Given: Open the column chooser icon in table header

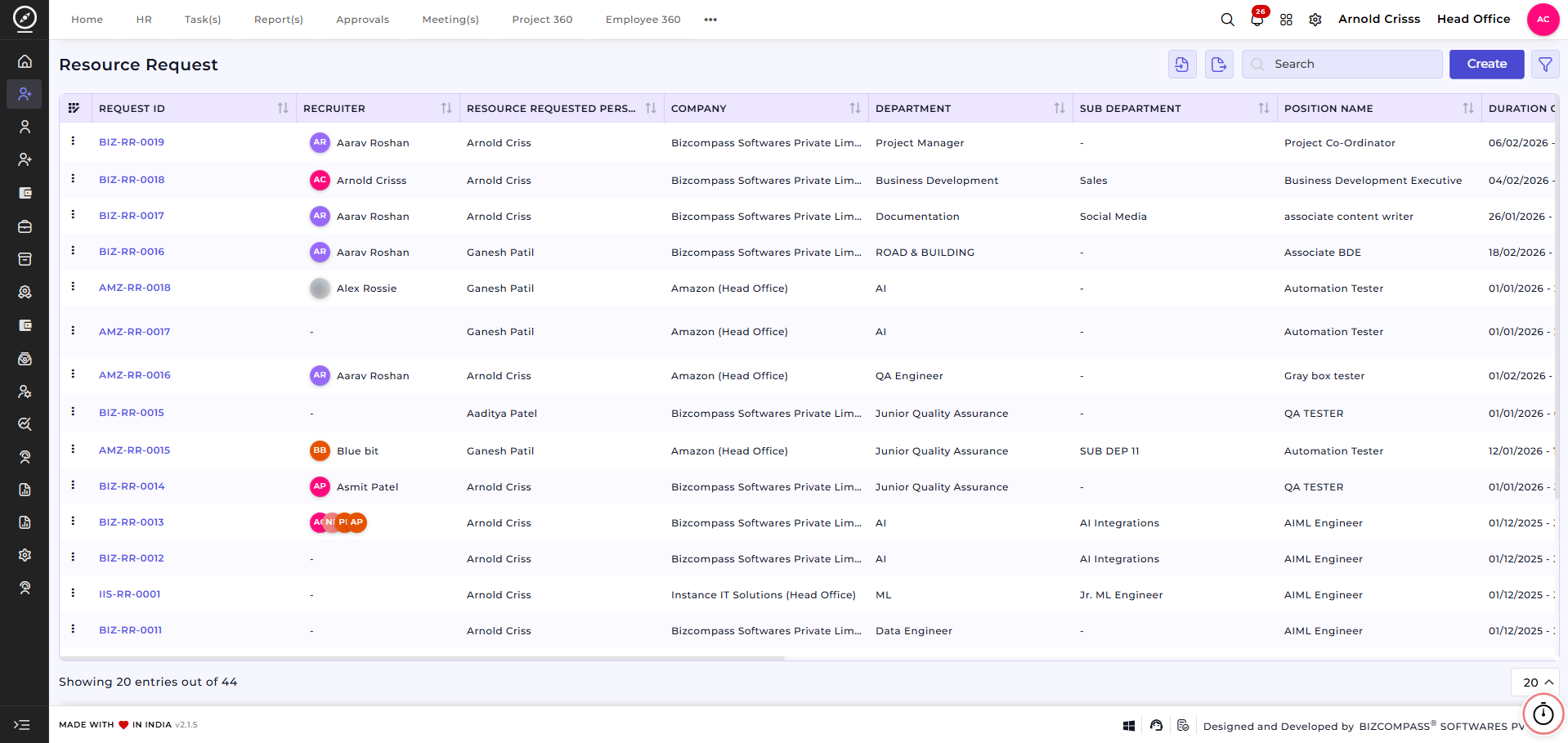Looking at the screenshot, I should pyautogui.click(x=74, y=108).
